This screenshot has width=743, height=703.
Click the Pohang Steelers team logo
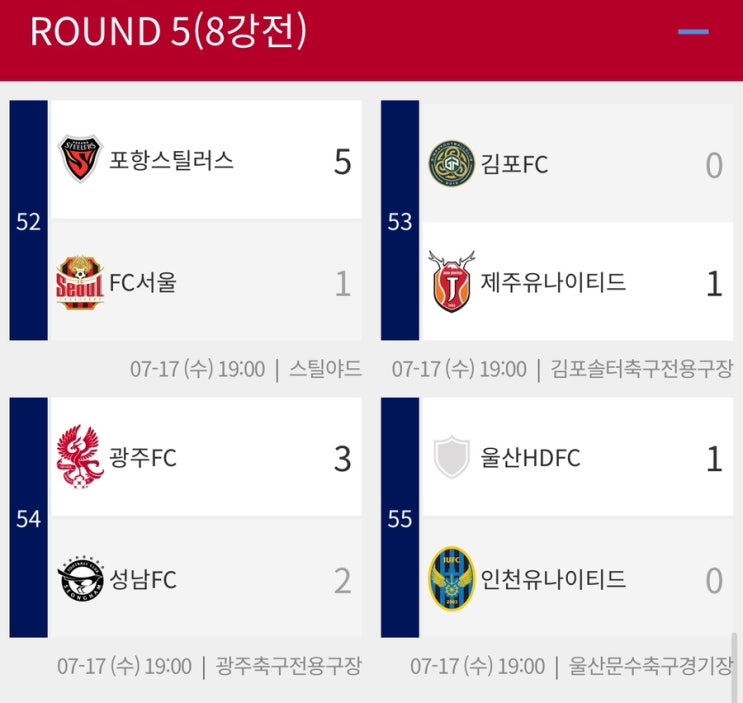79,160
